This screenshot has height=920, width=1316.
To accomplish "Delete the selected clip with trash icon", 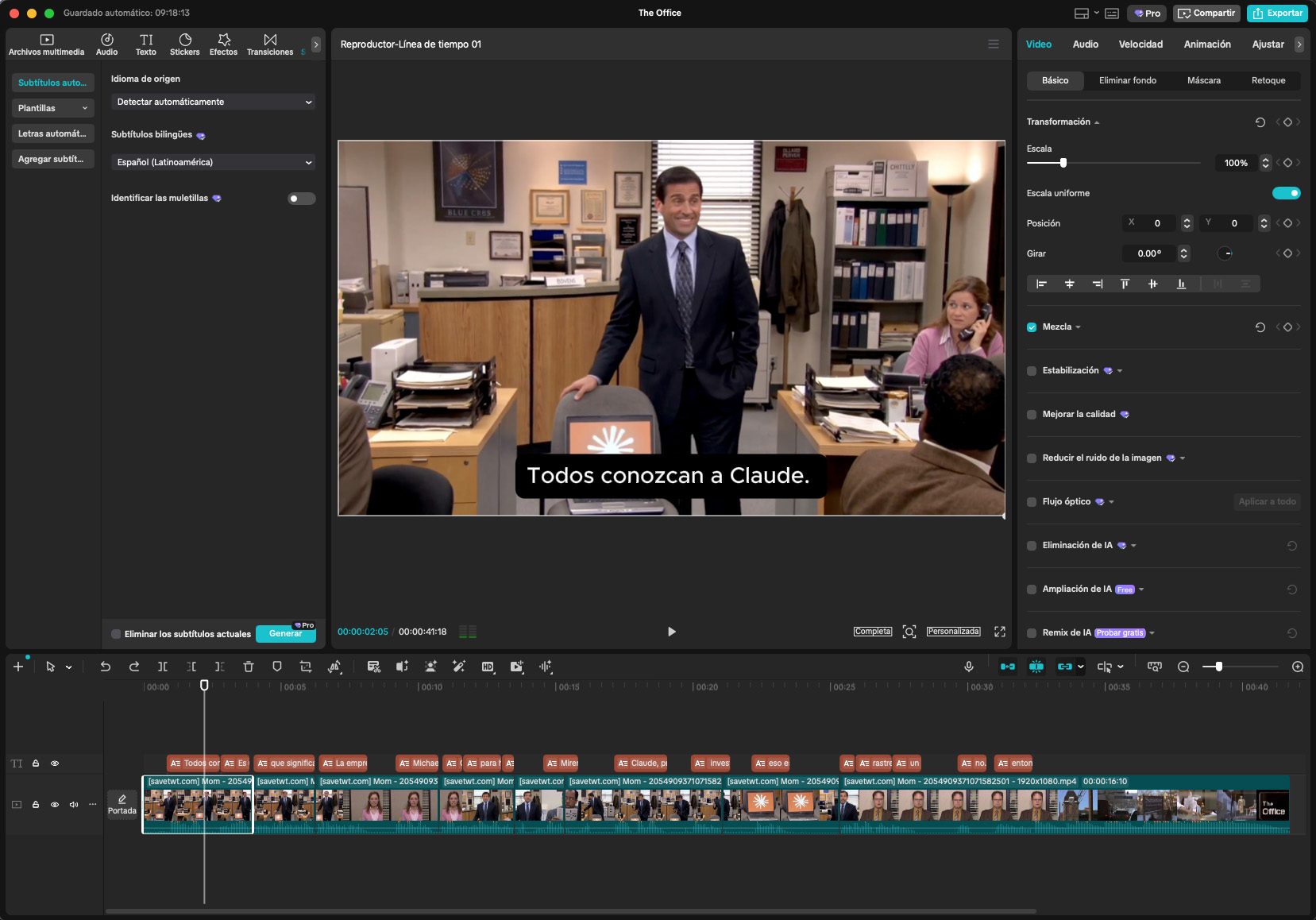I will [249, 667].
